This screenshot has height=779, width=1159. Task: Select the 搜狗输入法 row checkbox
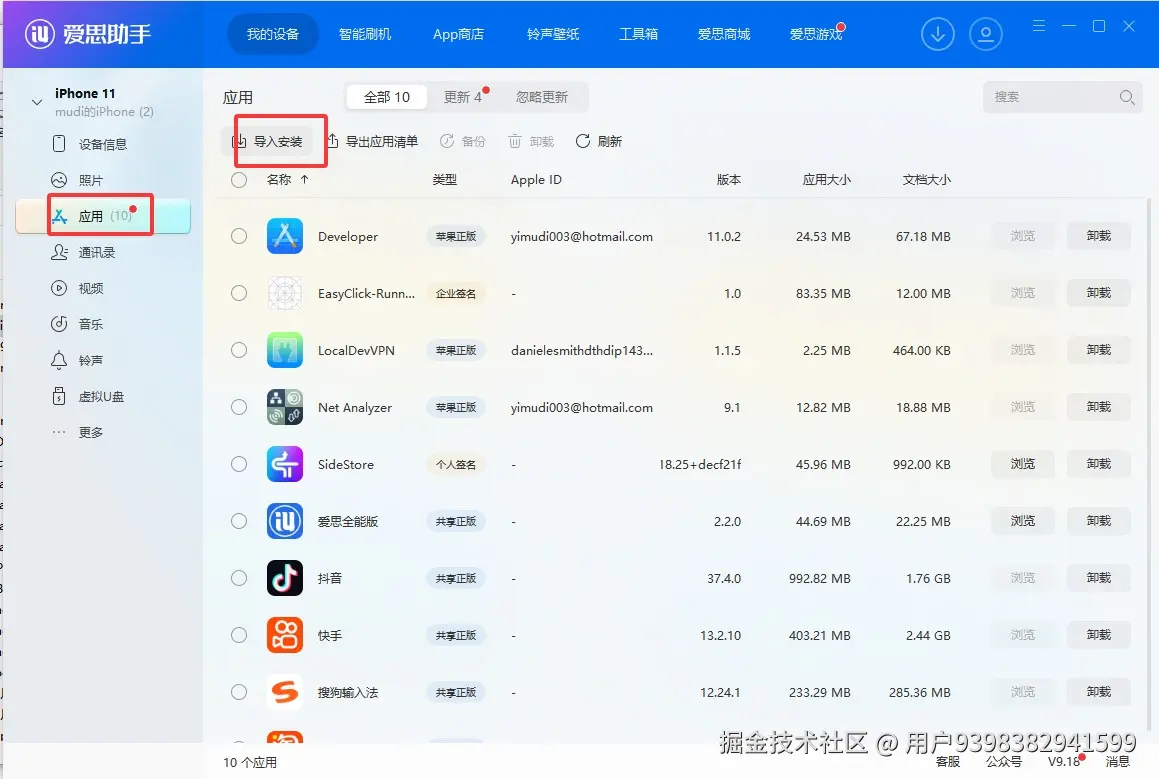(x=239, y=692)
